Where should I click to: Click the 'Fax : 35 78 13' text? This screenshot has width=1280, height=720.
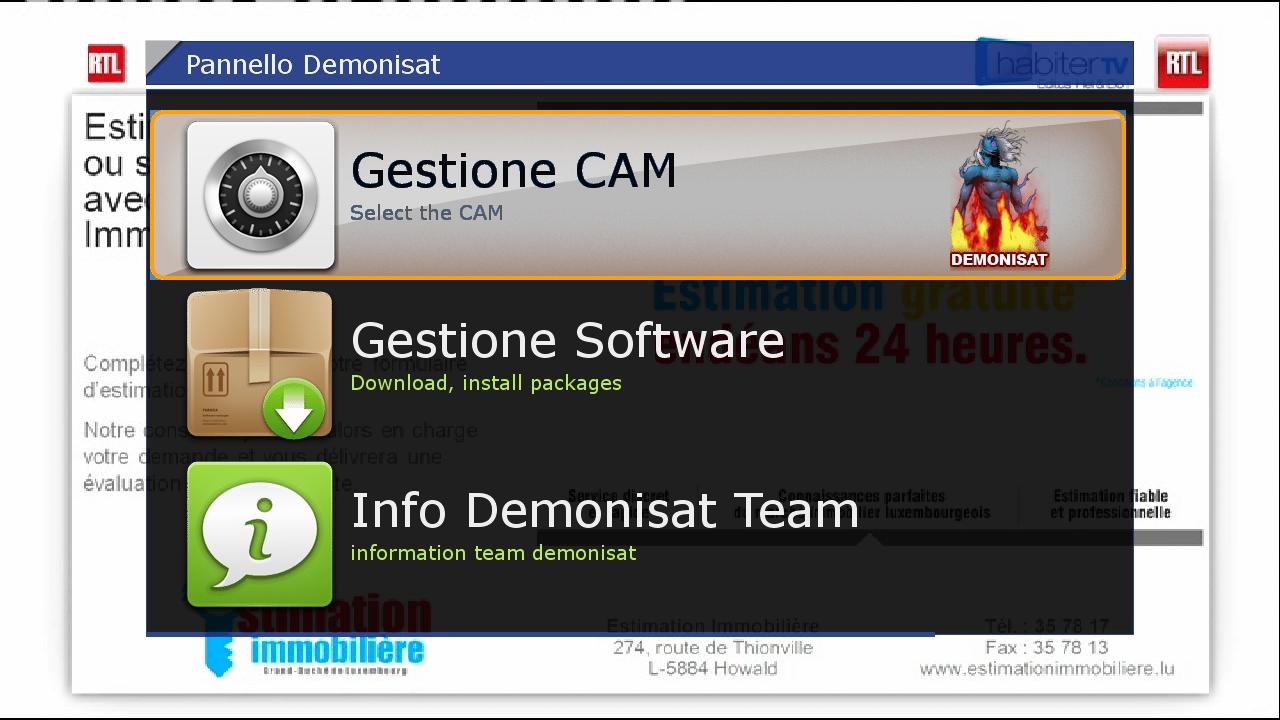[1047, 648]
